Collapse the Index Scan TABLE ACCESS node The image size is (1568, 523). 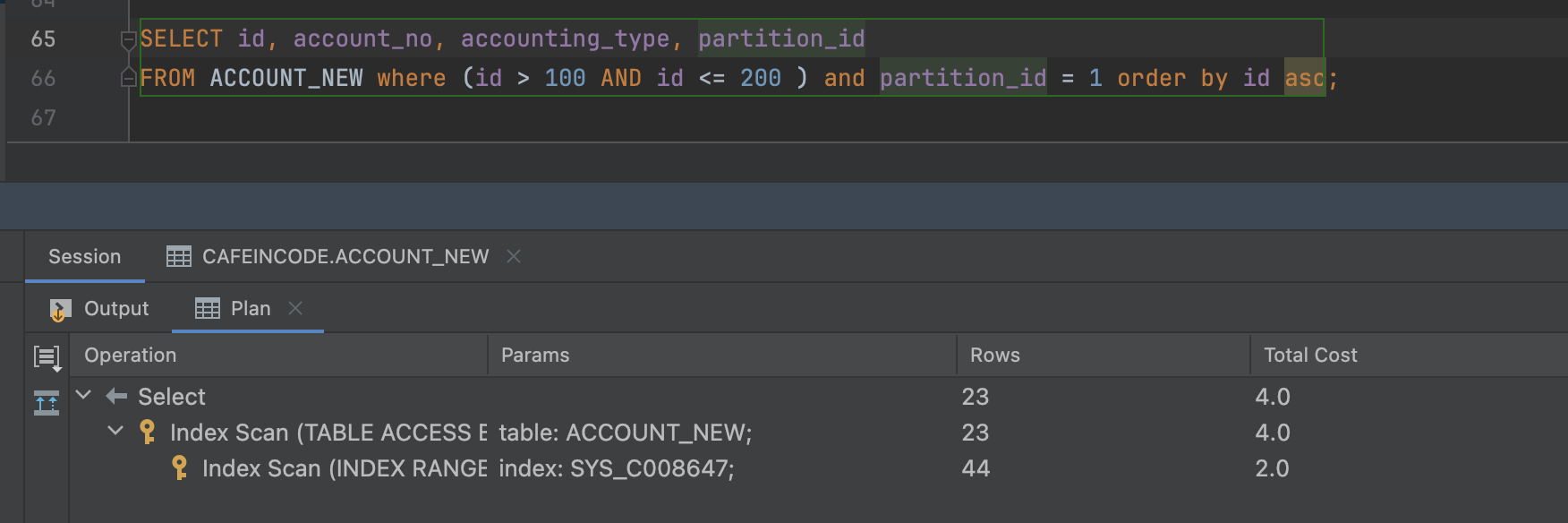tap(115, 431)
